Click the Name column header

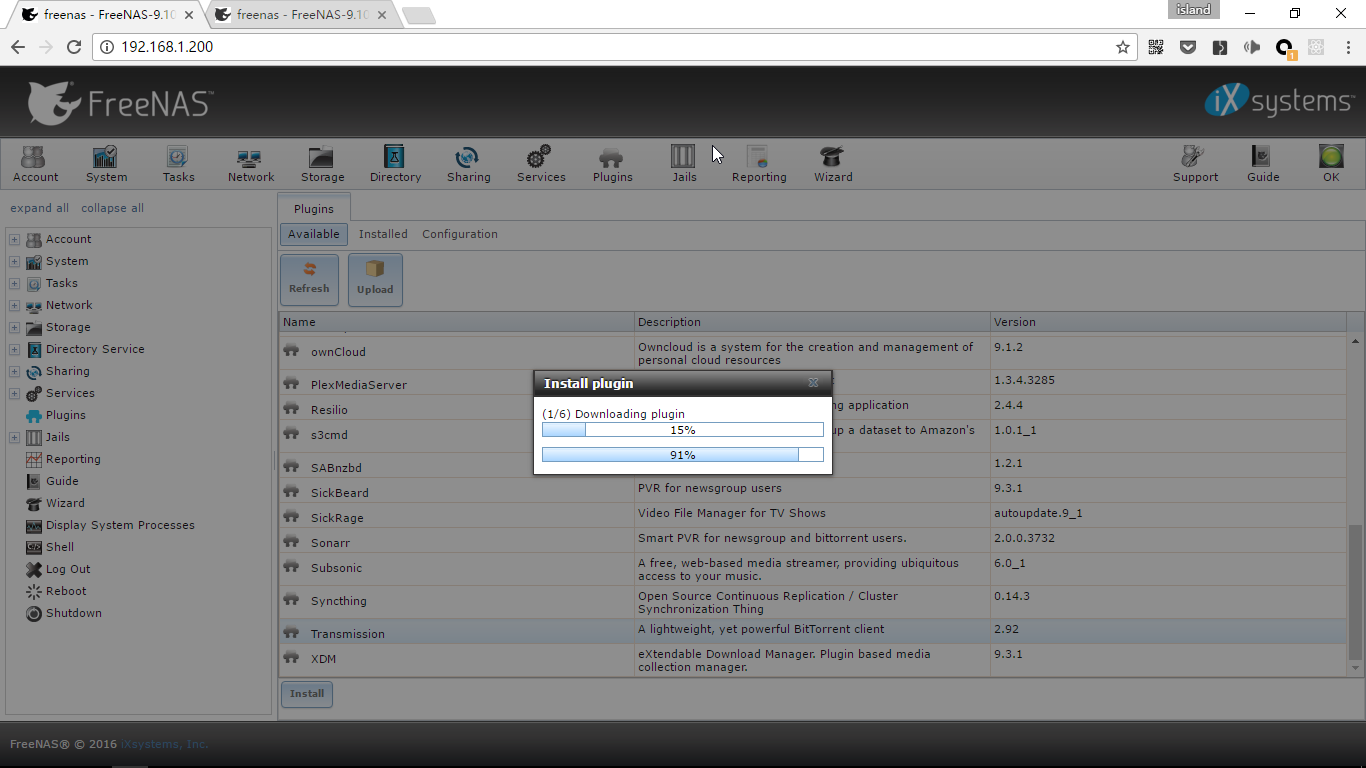click(x=457, y=322)
